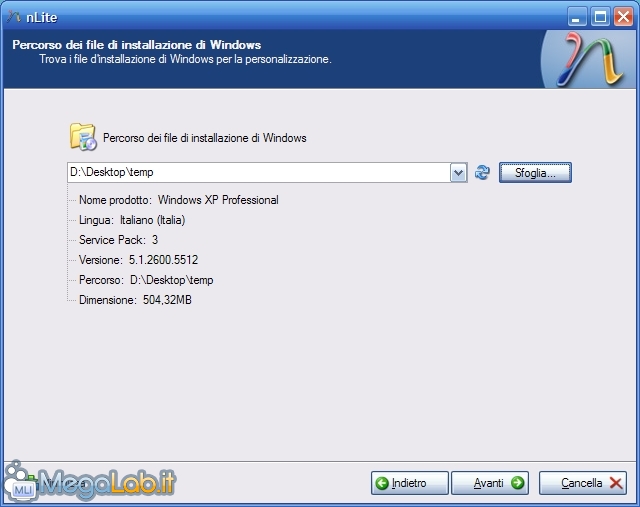Maximize the nLite window
The height and width of the screenshot is (507, 640).
pos(600,17)
